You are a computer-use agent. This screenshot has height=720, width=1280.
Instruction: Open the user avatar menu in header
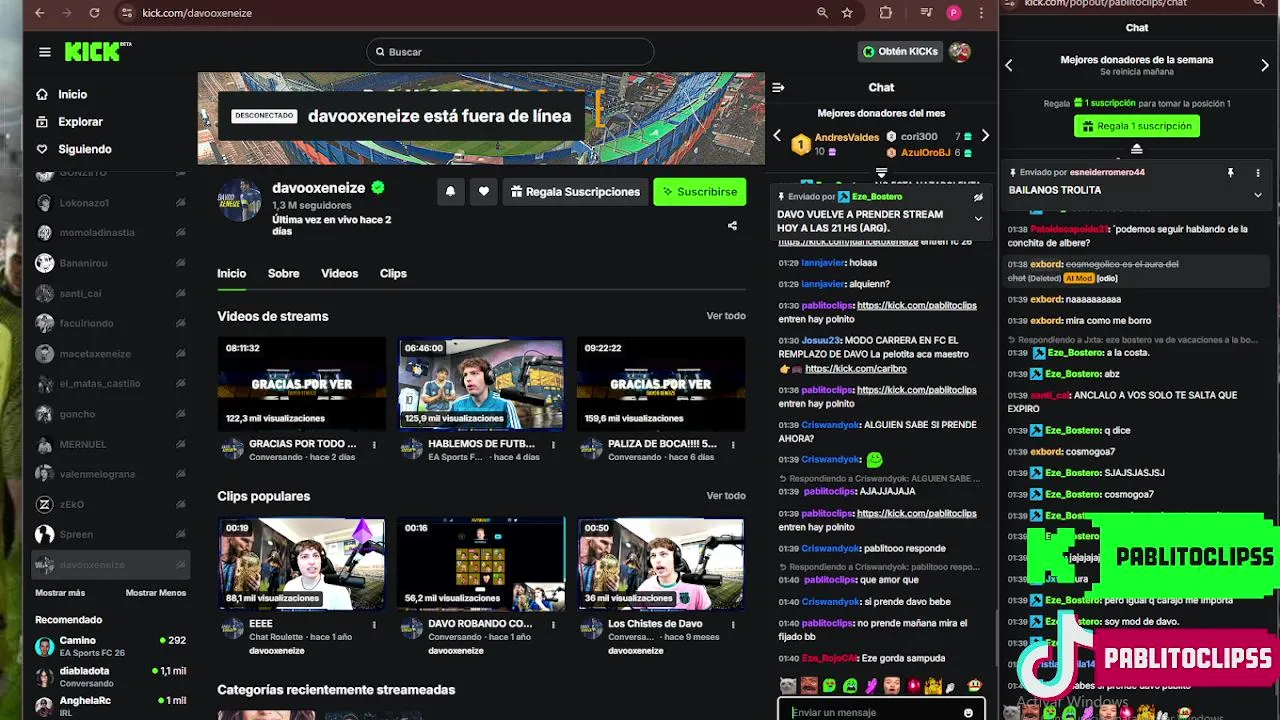(x=959, y=52)
